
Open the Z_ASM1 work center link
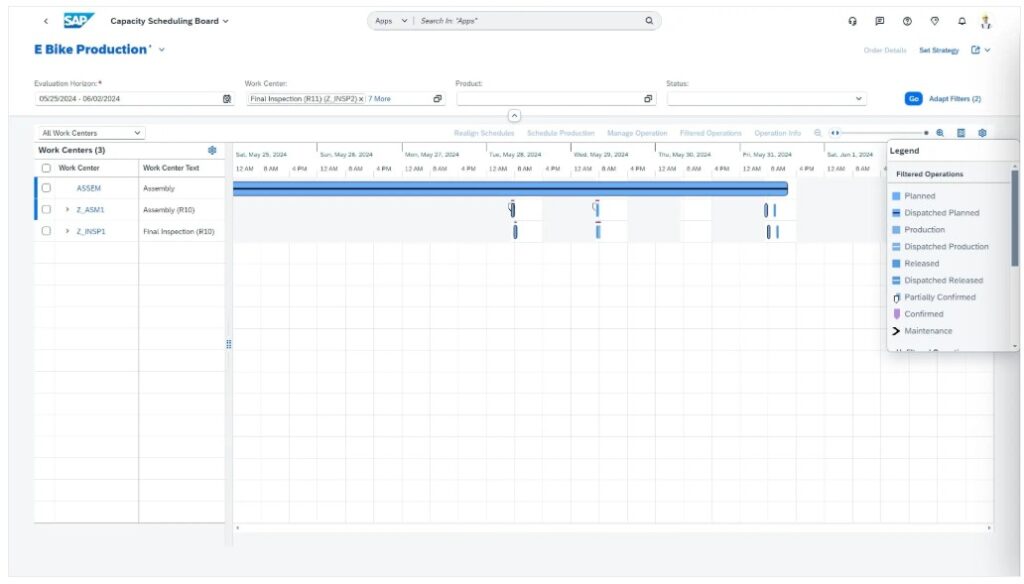pos(90,210)
